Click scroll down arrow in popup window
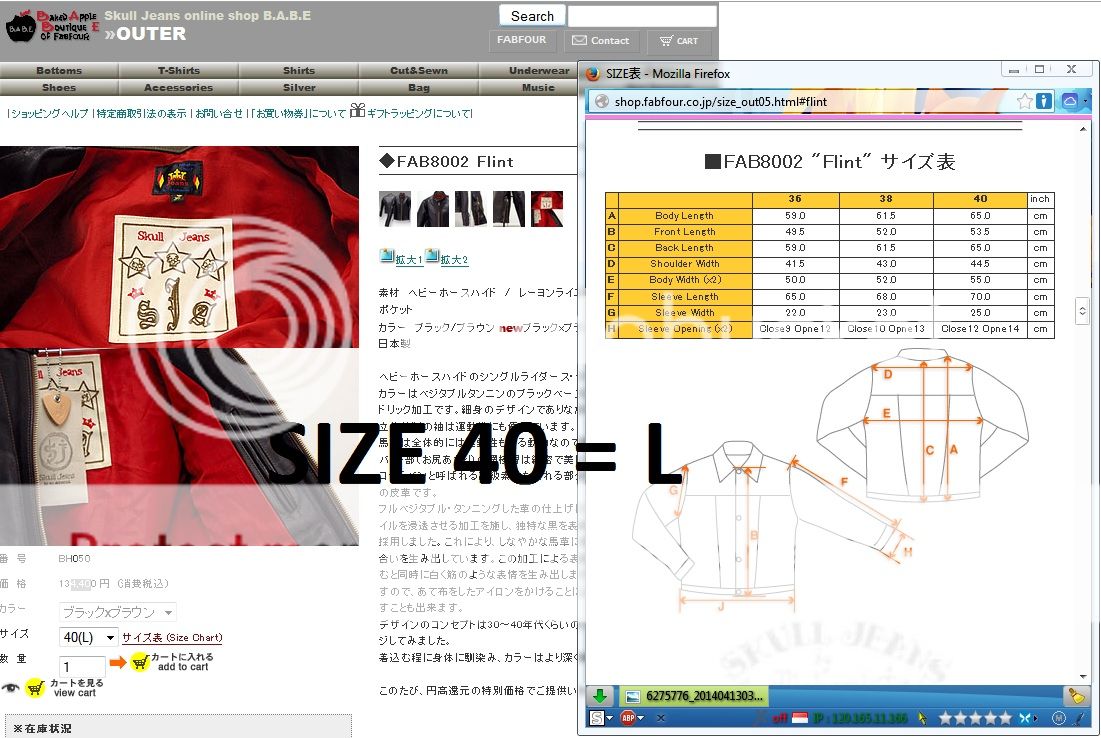This screenshot has width=1101, height=738. 1083,676
